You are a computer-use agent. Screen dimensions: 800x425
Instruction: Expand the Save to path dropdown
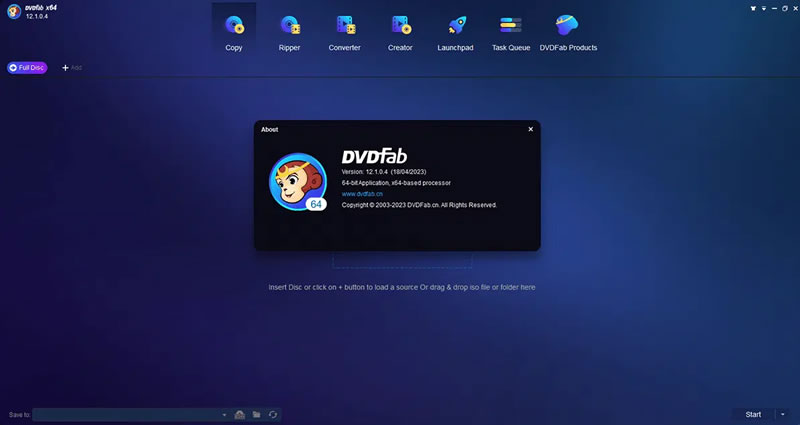click(x=224, y=415)
